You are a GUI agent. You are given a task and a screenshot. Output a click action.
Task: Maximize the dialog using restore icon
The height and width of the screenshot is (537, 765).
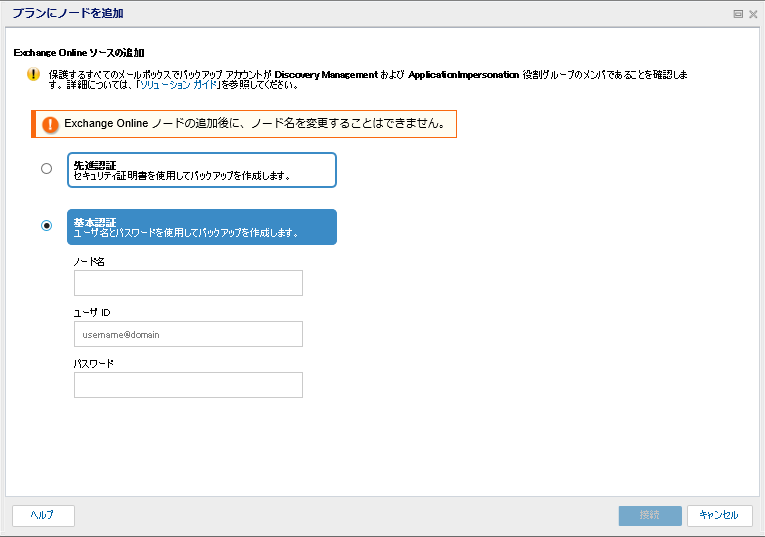[738, 14]
